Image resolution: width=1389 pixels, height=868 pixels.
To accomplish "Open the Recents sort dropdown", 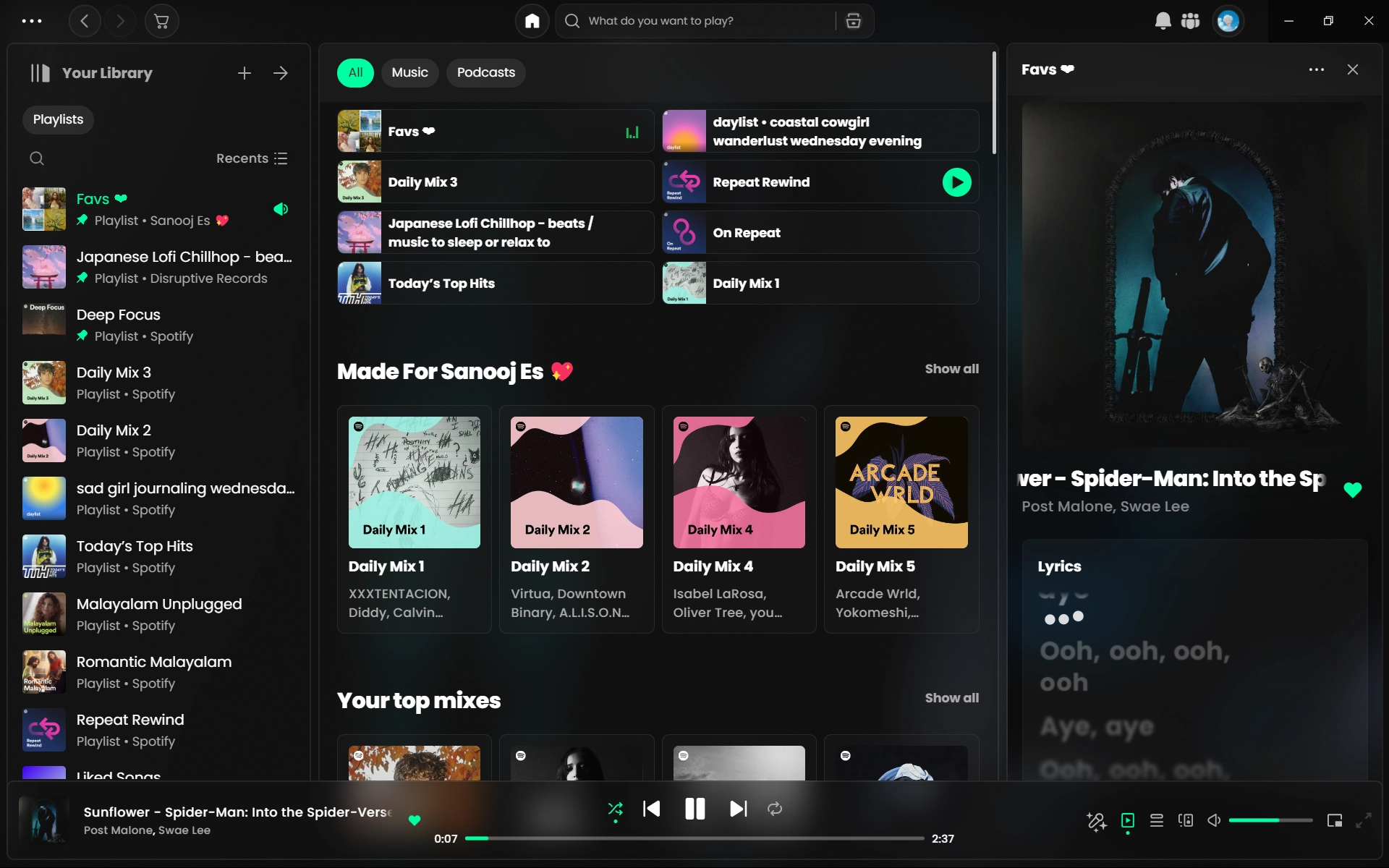I will coord(251,158).
